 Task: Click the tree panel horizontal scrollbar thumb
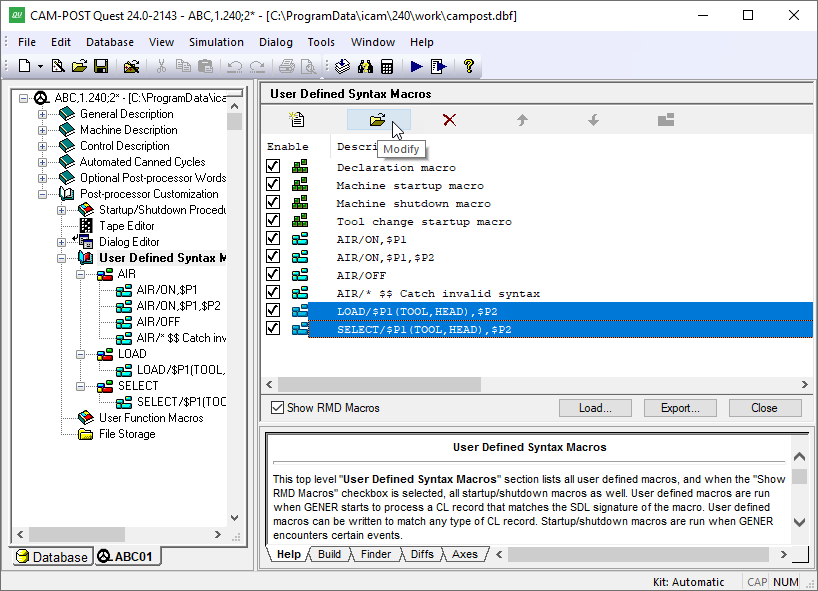tap(77, 535)
